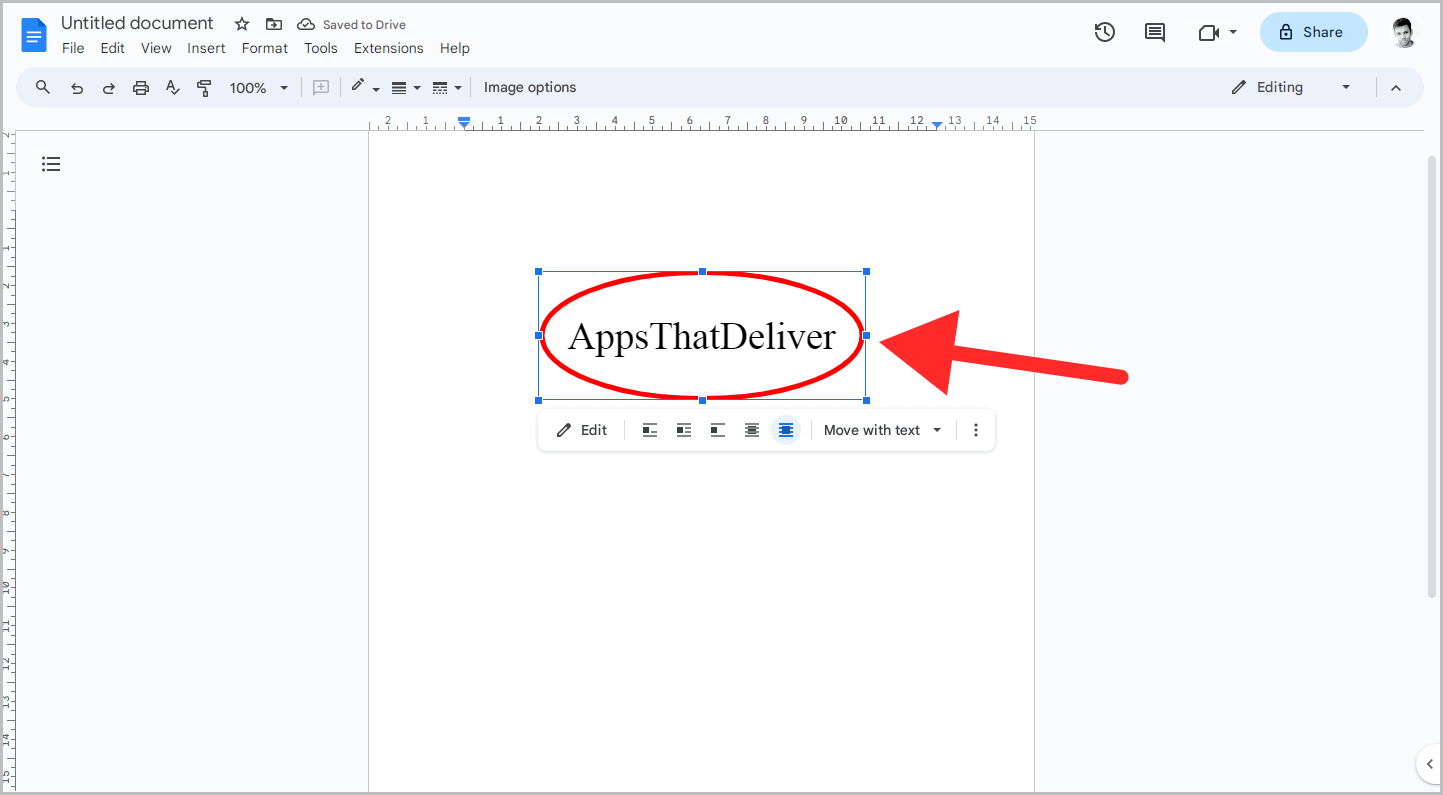
Task: Redo the last action
Action: (108, 87)
